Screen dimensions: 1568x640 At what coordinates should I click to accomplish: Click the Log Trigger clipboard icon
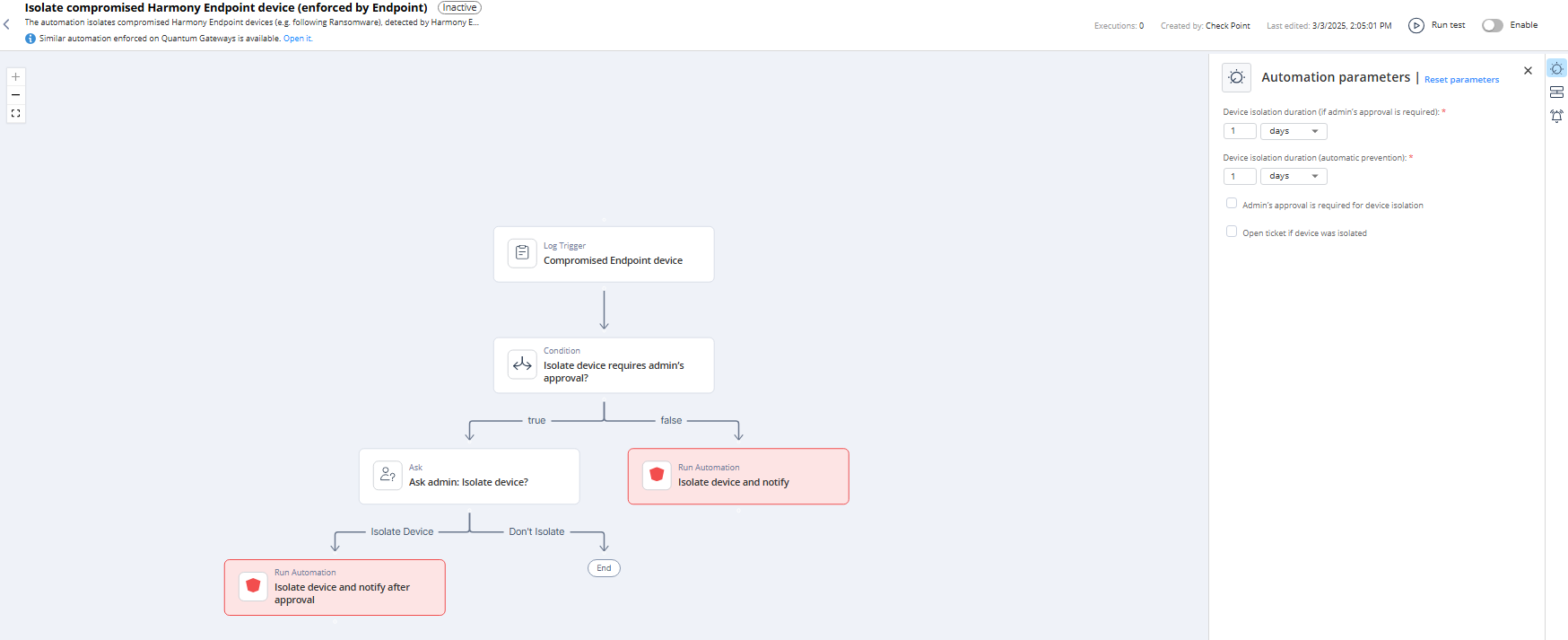tap(522, 253)
